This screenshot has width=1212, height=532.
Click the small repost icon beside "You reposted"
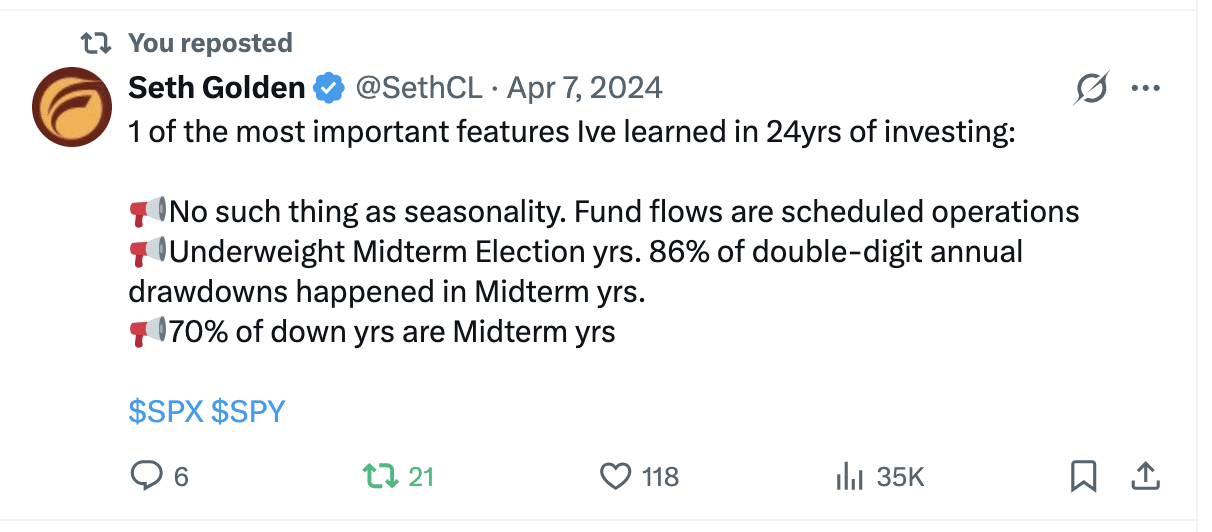coord(96,43)
